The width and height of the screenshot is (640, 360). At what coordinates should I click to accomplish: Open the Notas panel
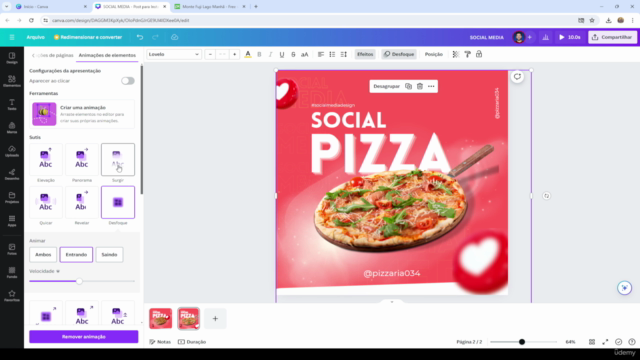160,342
